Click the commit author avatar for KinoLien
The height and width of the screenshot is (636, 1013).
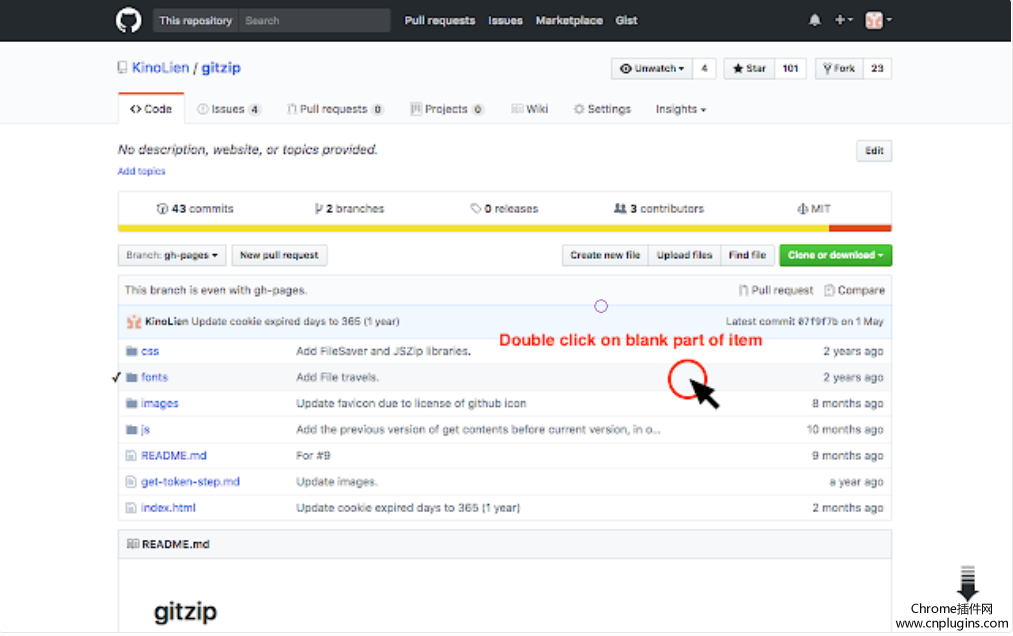click(133, 322)
